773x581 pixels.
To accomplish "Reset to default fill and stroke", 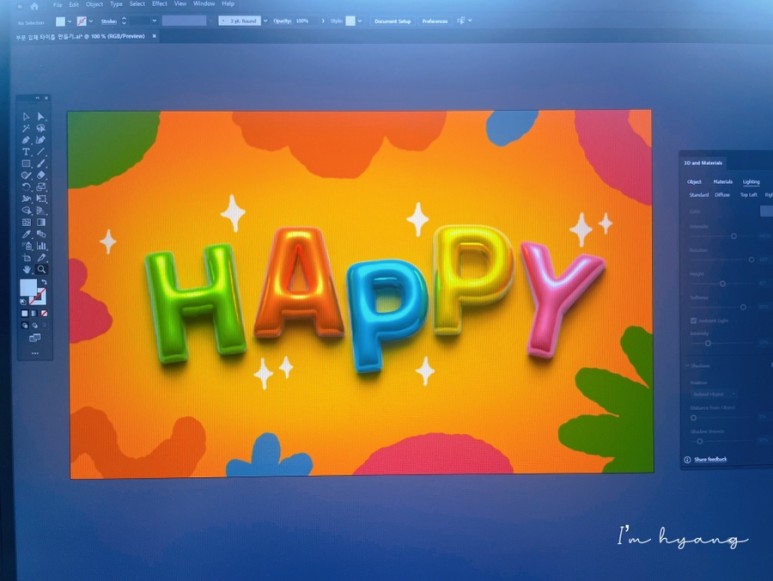I will point(23,302).
